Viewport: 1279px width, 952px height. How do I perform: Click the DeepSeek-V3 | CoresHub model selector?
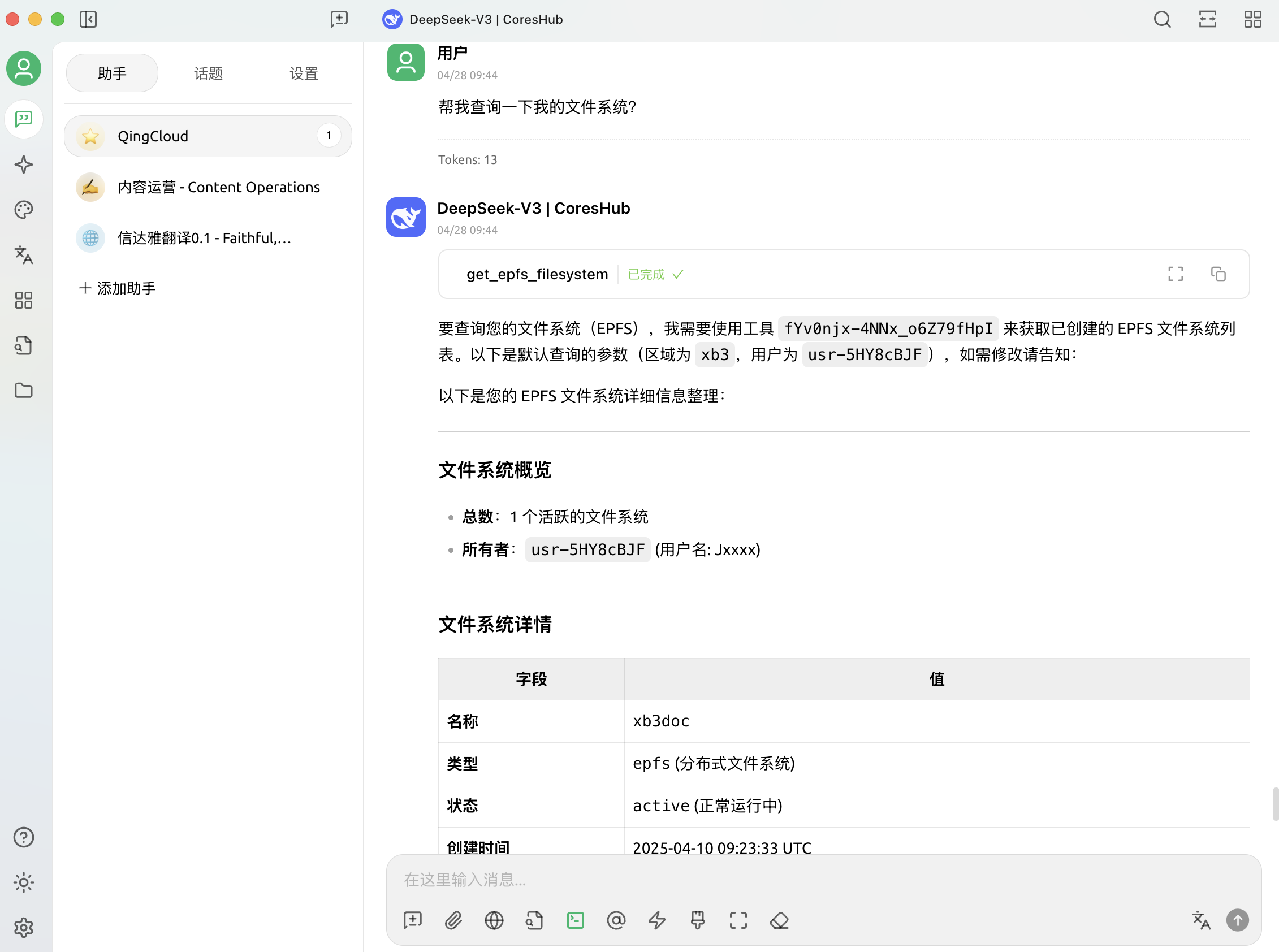473,19
